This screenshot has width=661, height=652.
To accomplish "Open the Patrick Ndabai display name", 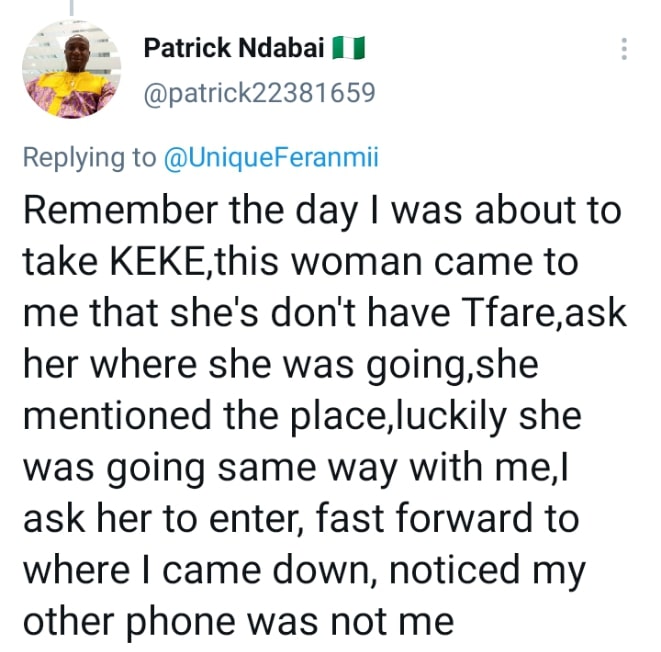I will click(x=234, y=48).
